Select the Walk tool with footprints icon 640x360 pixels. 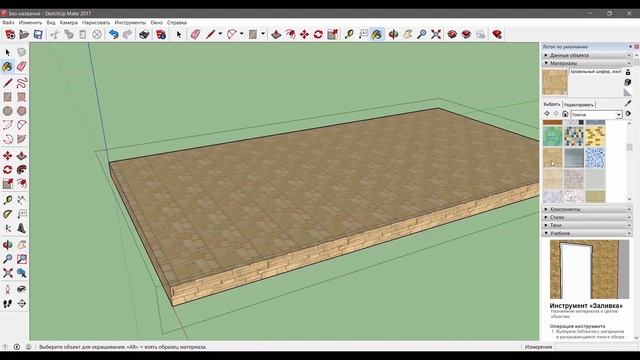[x=8, y=304]
